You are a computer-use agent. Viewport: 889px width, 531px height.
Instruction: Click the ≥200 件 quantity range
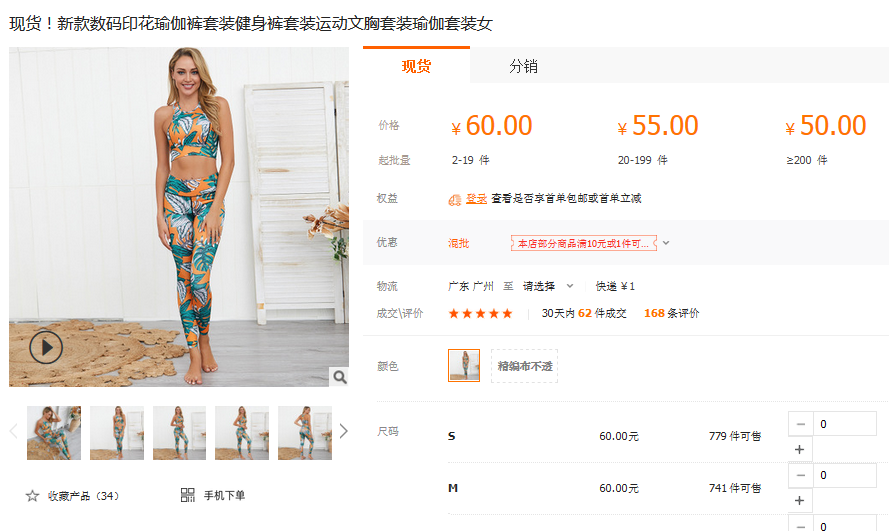pyautogui.click(x=807, y=160)
